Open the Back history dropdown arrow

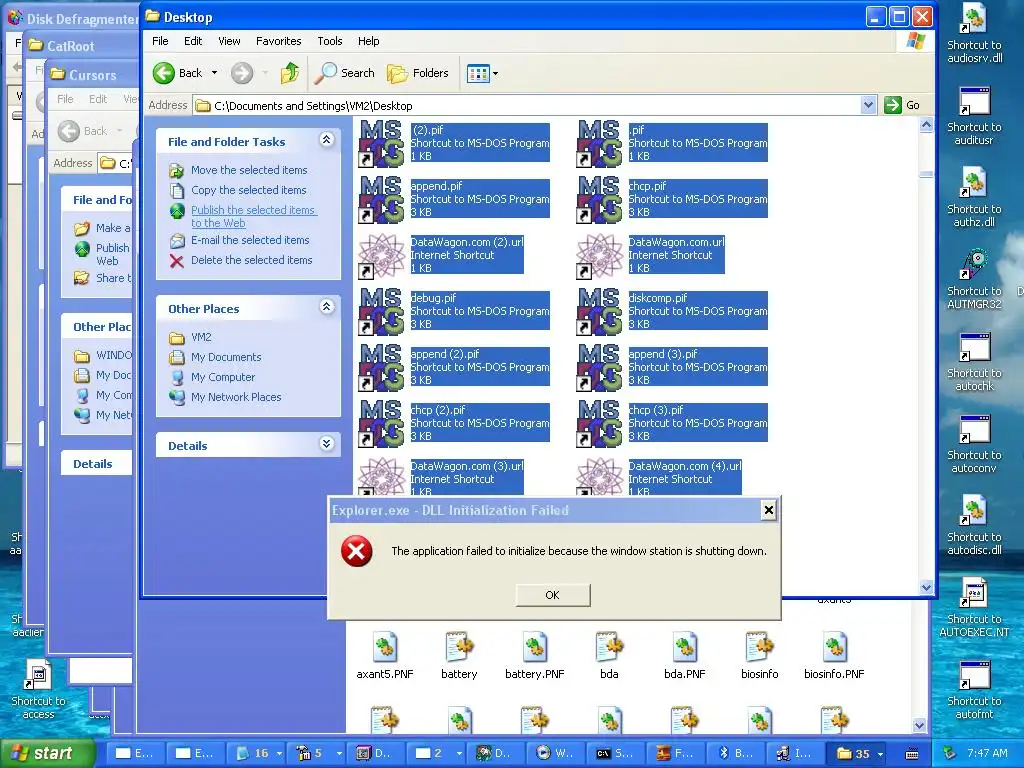[214, 73]
